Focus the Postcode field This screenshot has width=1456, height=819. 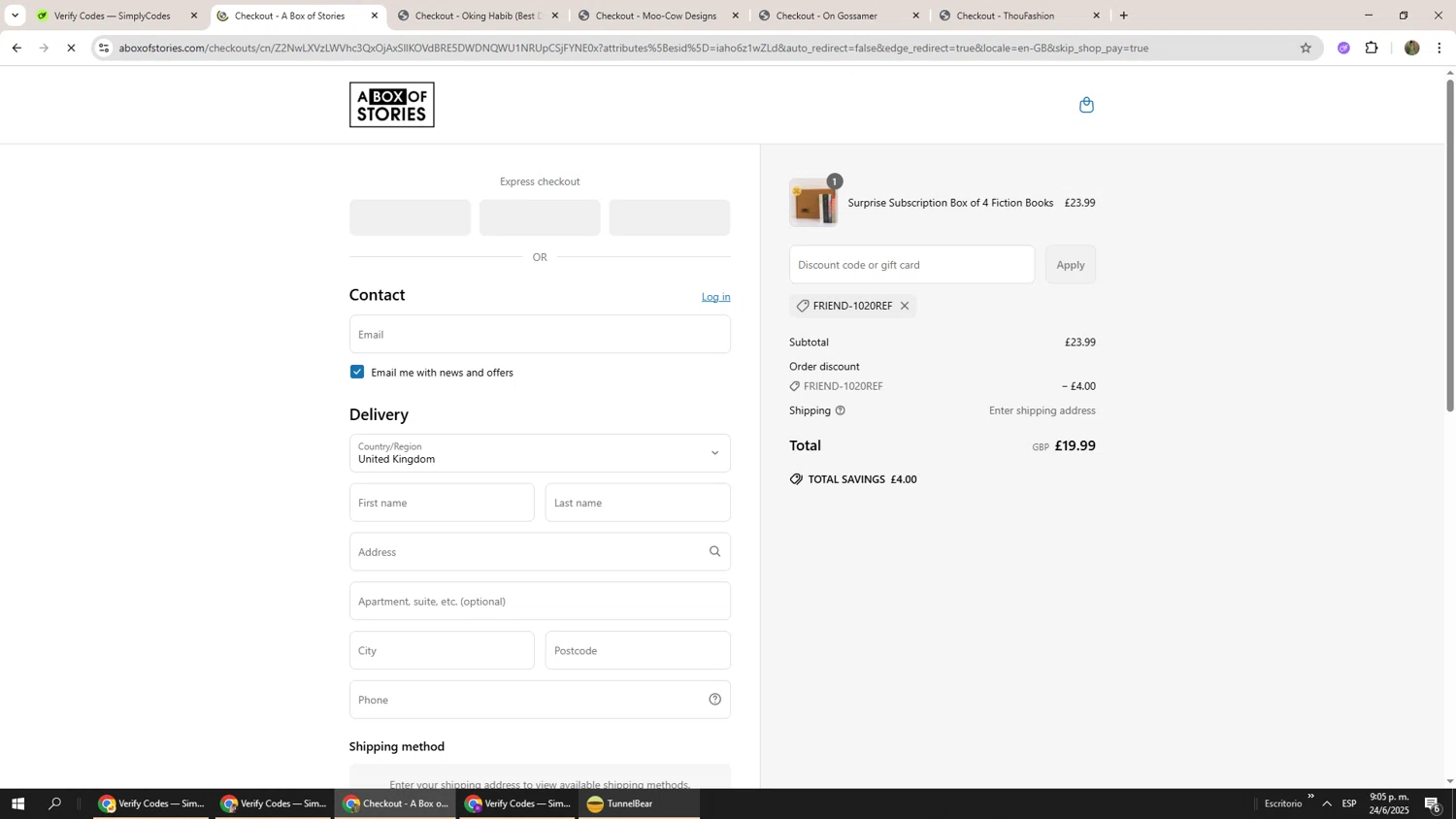click(x=638, y=651)
